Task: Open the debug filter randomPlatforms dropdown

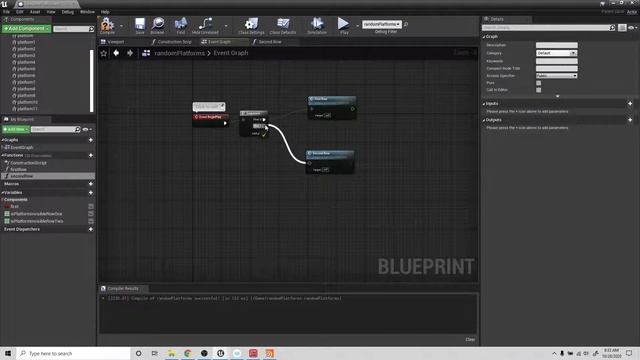Action: pos(382,24)
